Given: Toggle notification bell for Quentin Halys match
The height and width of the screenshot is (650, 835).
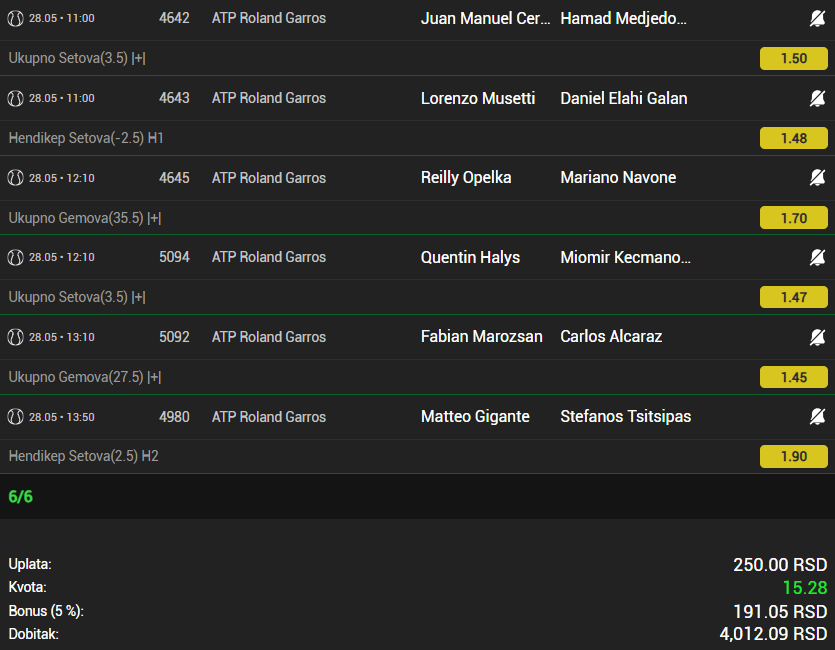Looking at the screenshot, I should 817,257.
